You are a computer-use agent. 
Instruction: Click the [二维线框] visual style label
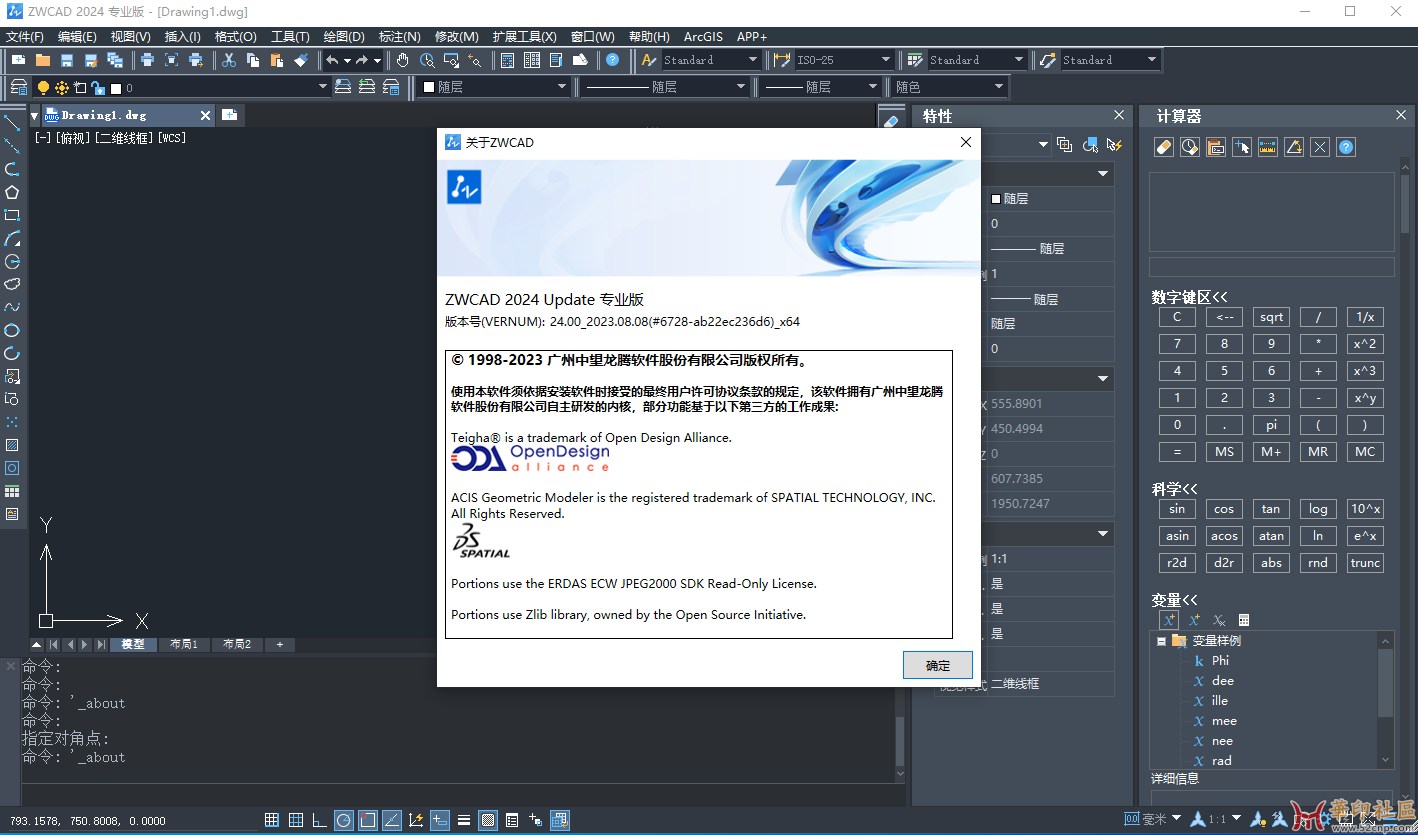pyautogui.click(x=124, y=138)
